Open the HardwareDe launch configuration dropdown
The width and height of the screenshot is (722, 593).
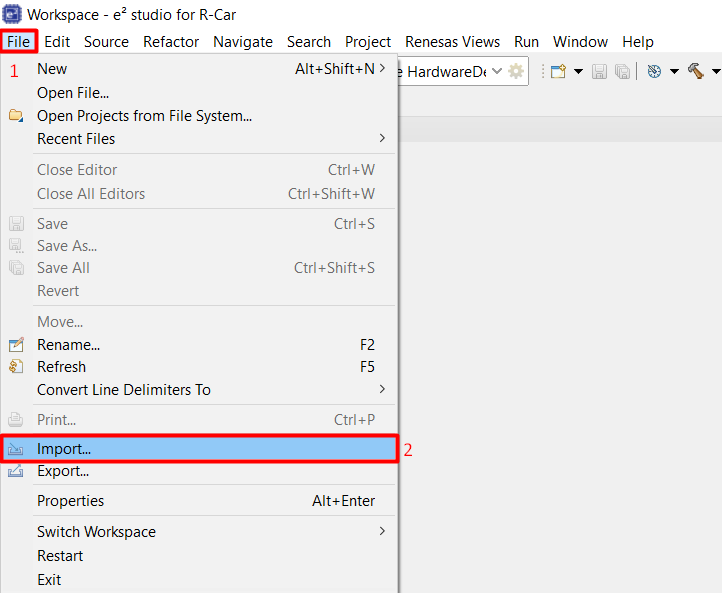point(496,71)
